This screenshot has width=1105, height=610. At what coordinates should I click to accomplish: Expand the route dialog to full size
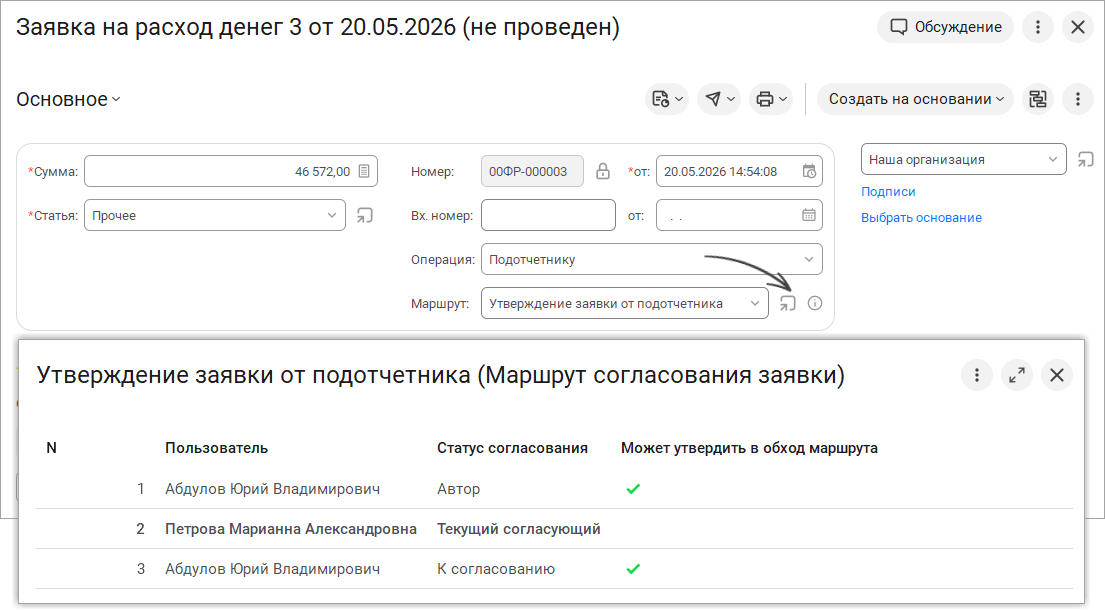(x=1017, y=375)
